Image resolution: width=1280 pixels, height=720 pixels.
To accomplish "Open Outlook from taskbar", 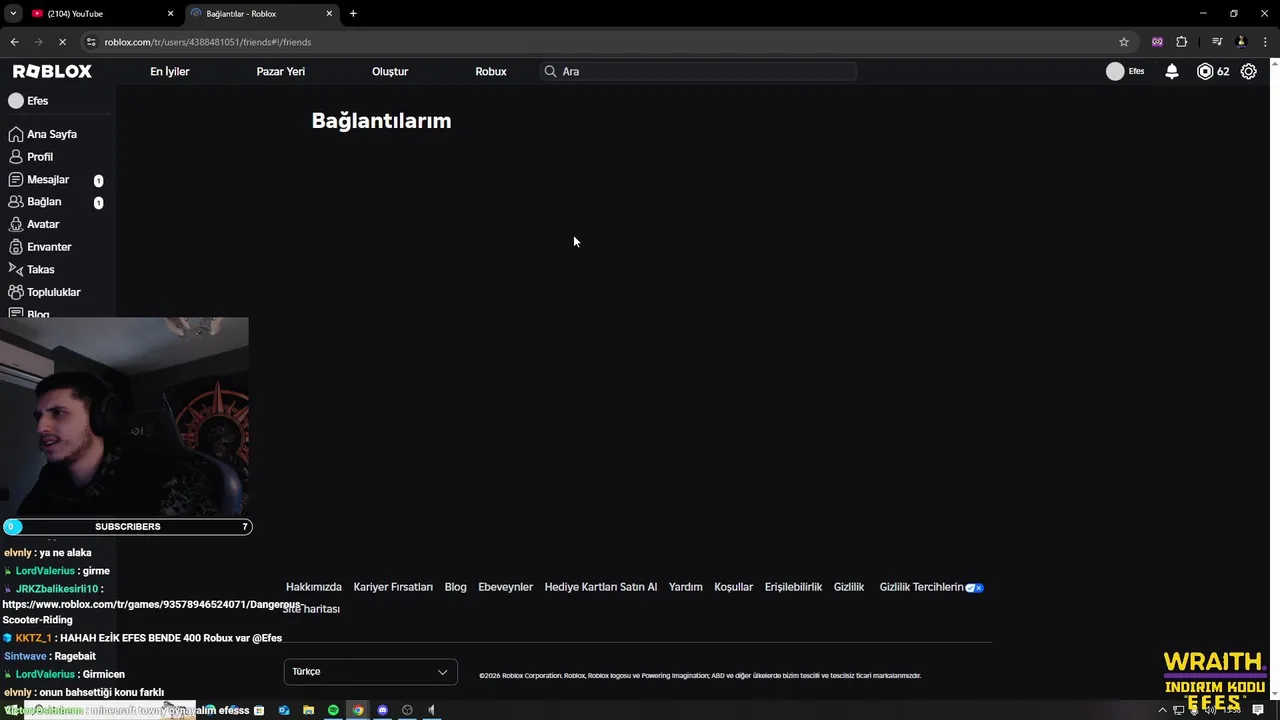I will tap(284, 710).
